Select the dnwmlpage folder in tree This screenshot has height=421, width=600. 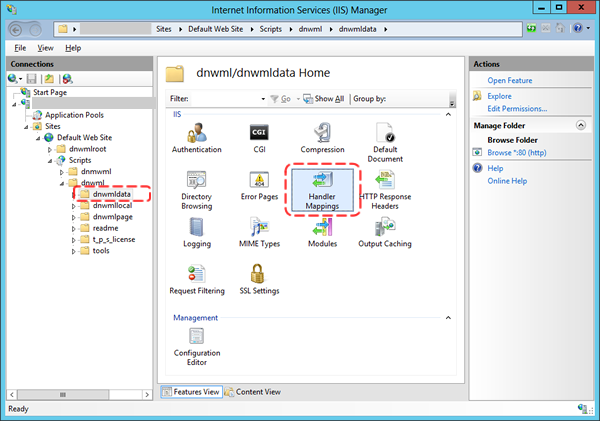point(112,217)
